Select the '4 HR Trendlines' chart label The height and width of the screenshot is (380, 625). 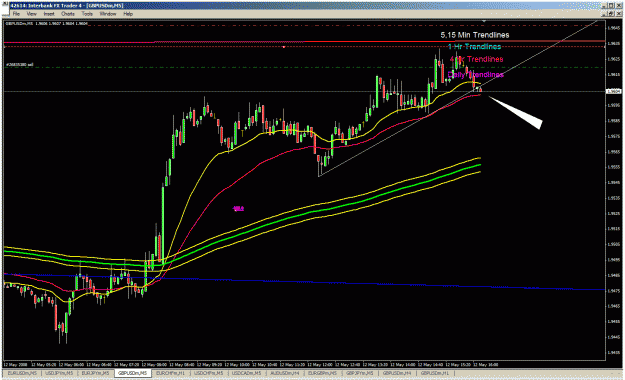pos(477,59)
